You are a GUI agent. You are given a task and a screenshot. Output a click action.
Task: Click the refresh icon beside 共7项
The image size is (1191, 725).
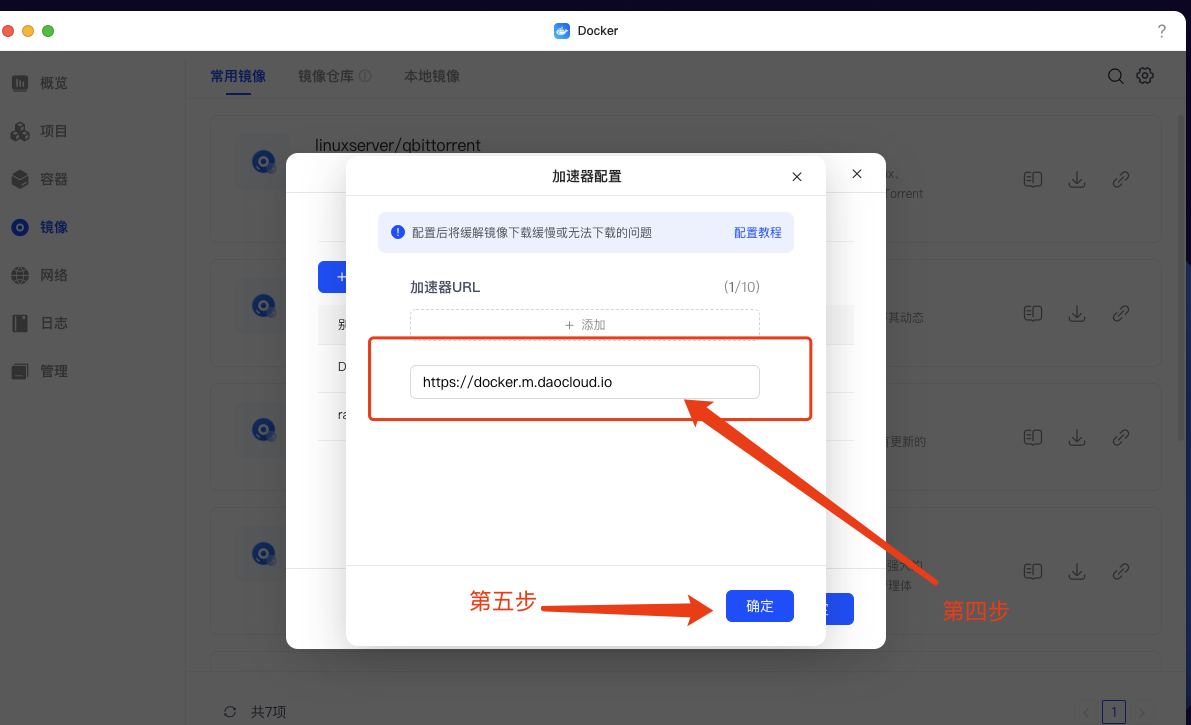230,712
